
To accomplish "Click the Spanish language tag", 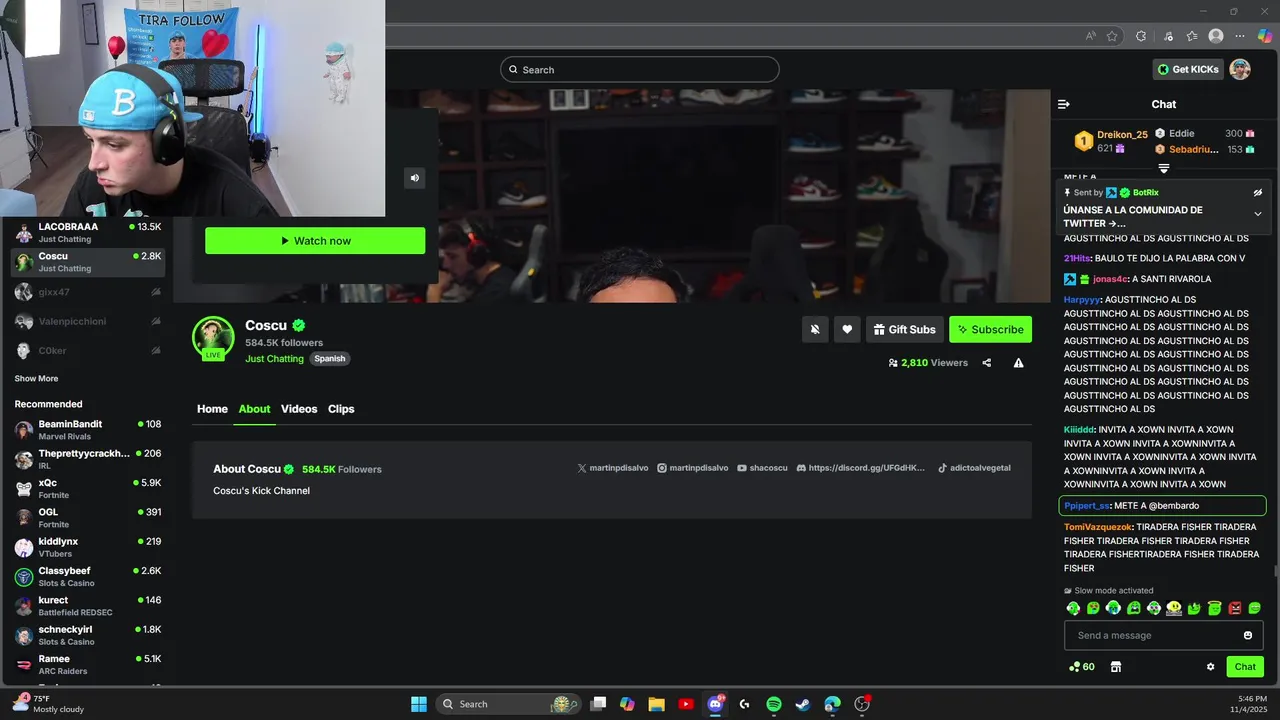I will [x=329, y=359].
